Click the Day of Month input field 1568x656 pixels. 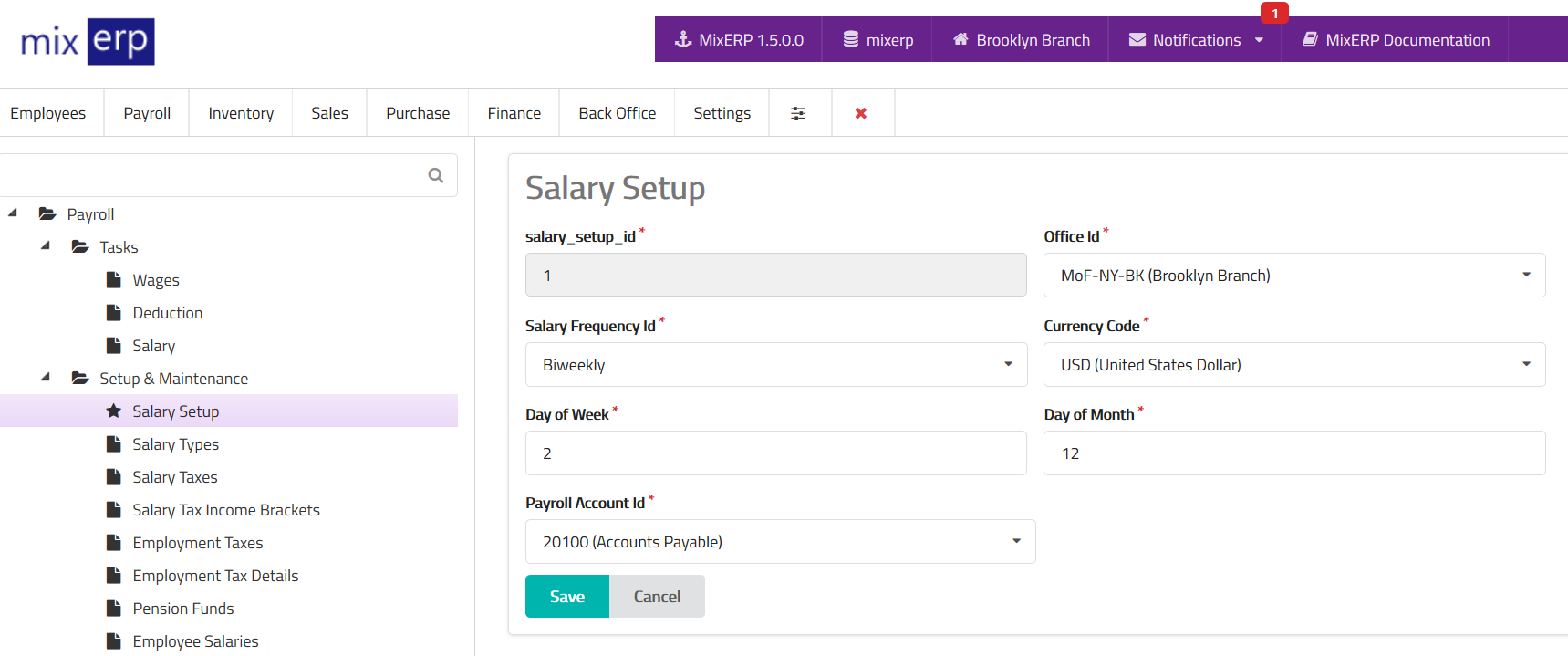pyautogui.click(x=1293, y=453)
